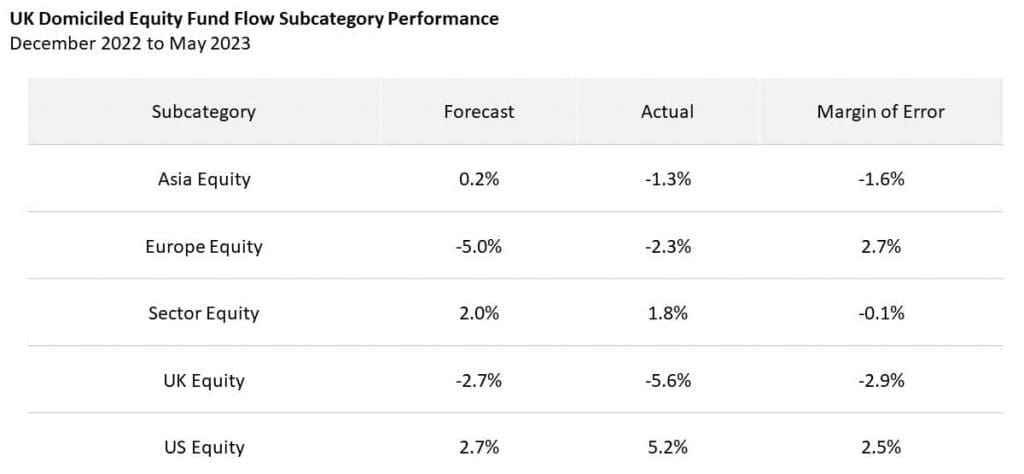Image resolution: width=1024 pixels, height=474 pixels.
Task: Select the Forecast column header
Action: (x=479, y=112)
